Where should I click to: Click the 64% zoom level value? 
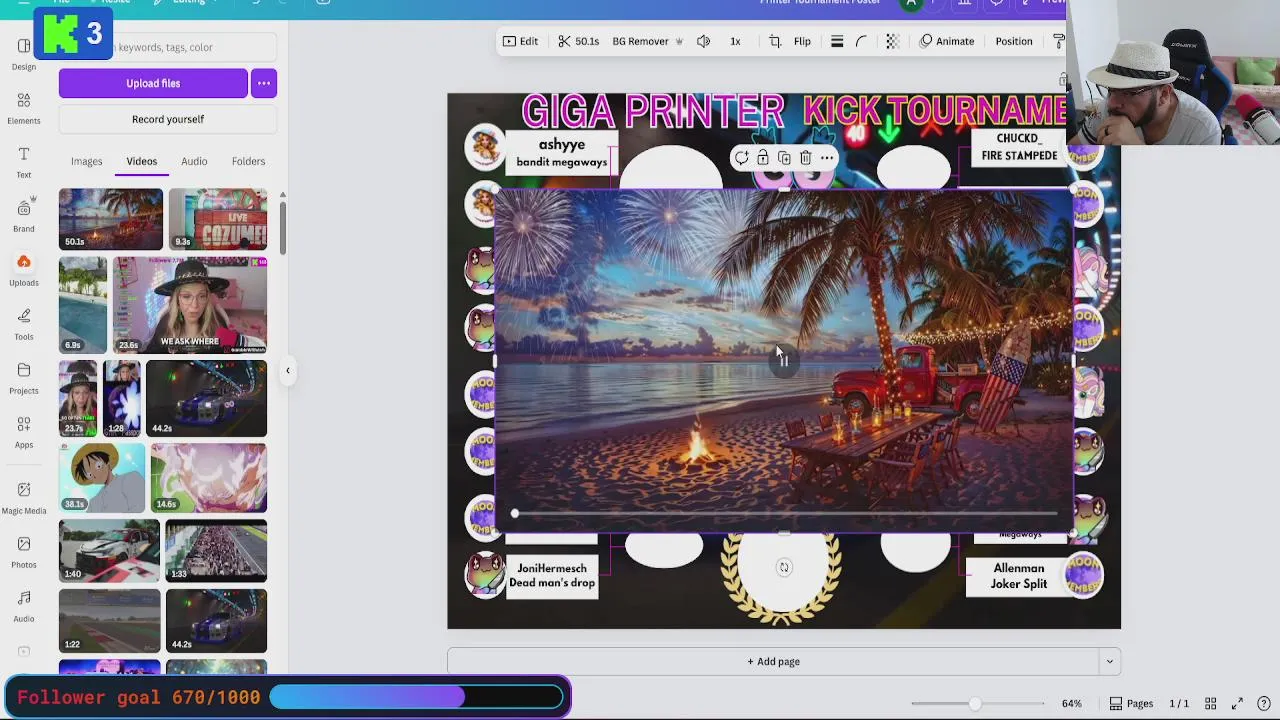tap(1072, 704)
